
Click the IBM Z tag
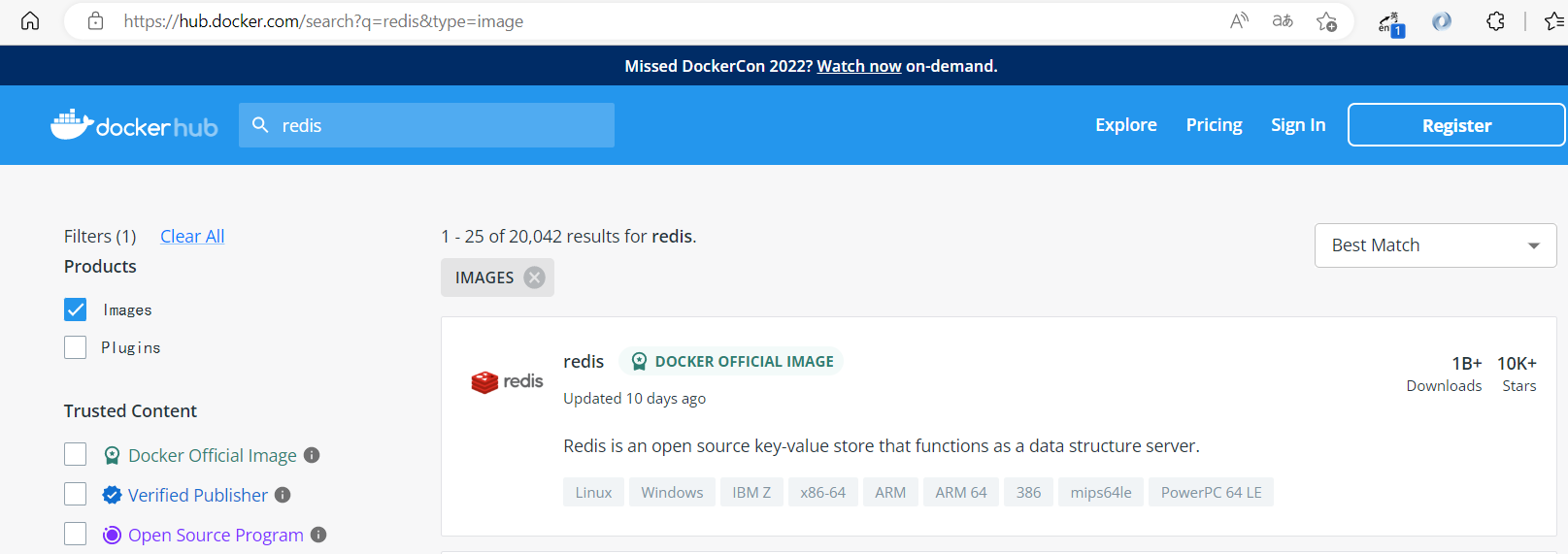coord(751,492)
